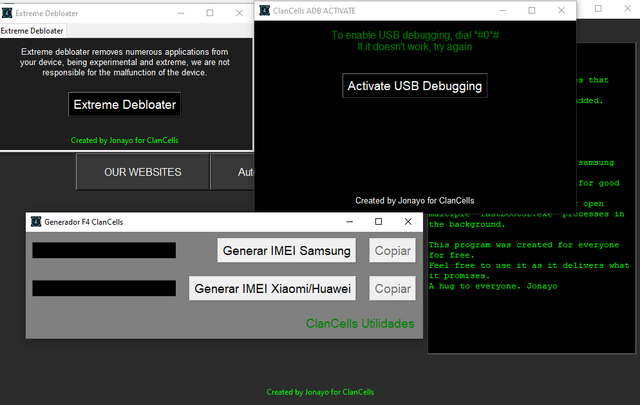The image size is (640, 405).
Task: Click 'A hug to everyone. Jonayo' text
Action: pos(493,286)
